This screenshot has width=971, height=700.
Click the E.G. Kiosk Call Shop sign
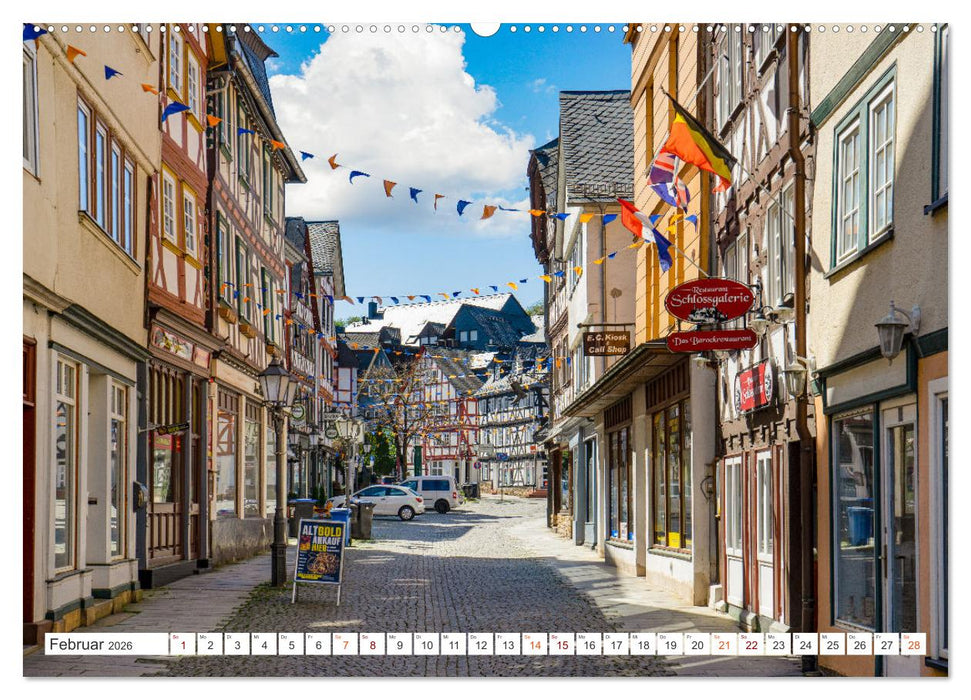click(607, 343)
